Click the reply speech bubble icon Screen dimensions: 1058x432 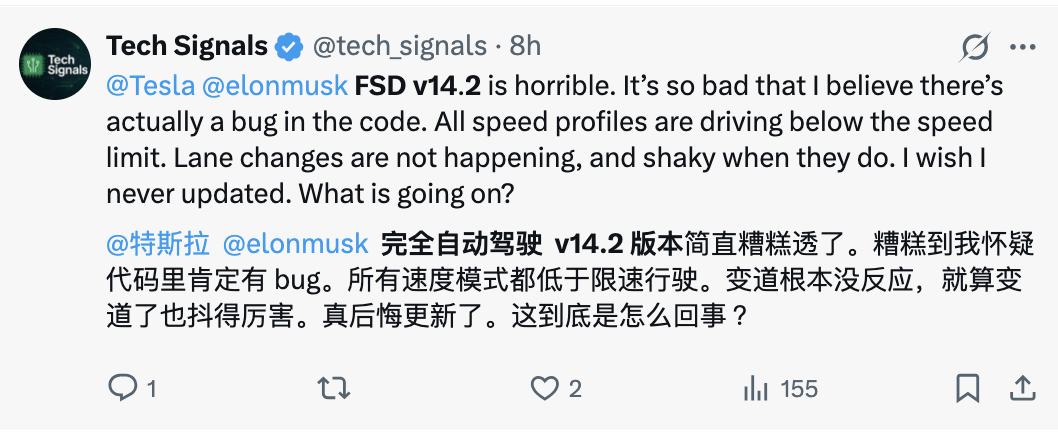[122, 388]
